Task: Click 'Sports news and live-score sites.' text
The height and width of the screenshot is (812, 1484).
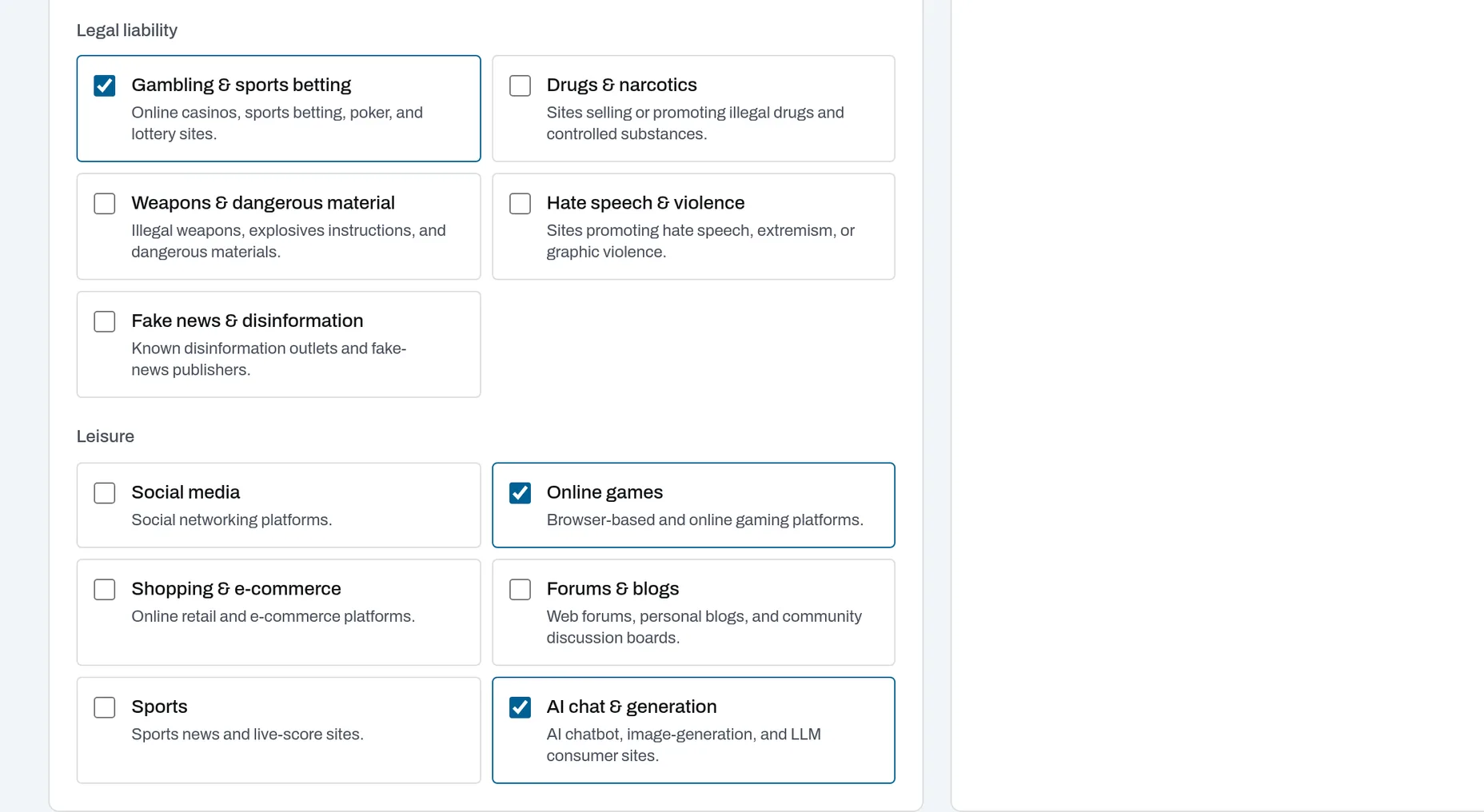Action: point(248,734)
